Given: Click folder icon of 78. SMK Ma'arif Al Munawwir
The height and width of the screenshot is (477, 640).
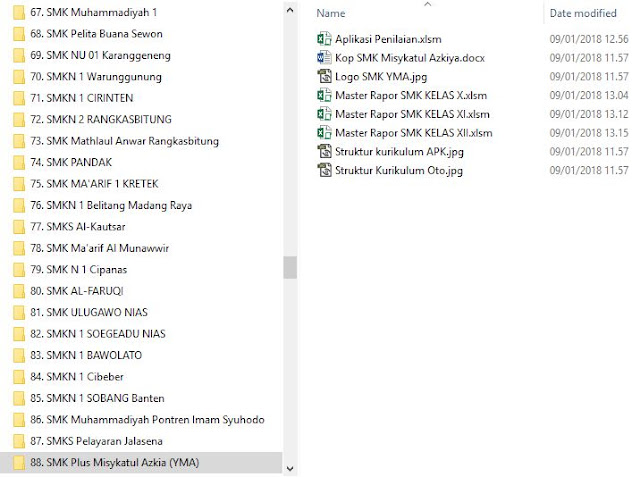Looking at the screenshot, I should click(x=19, y=248).
